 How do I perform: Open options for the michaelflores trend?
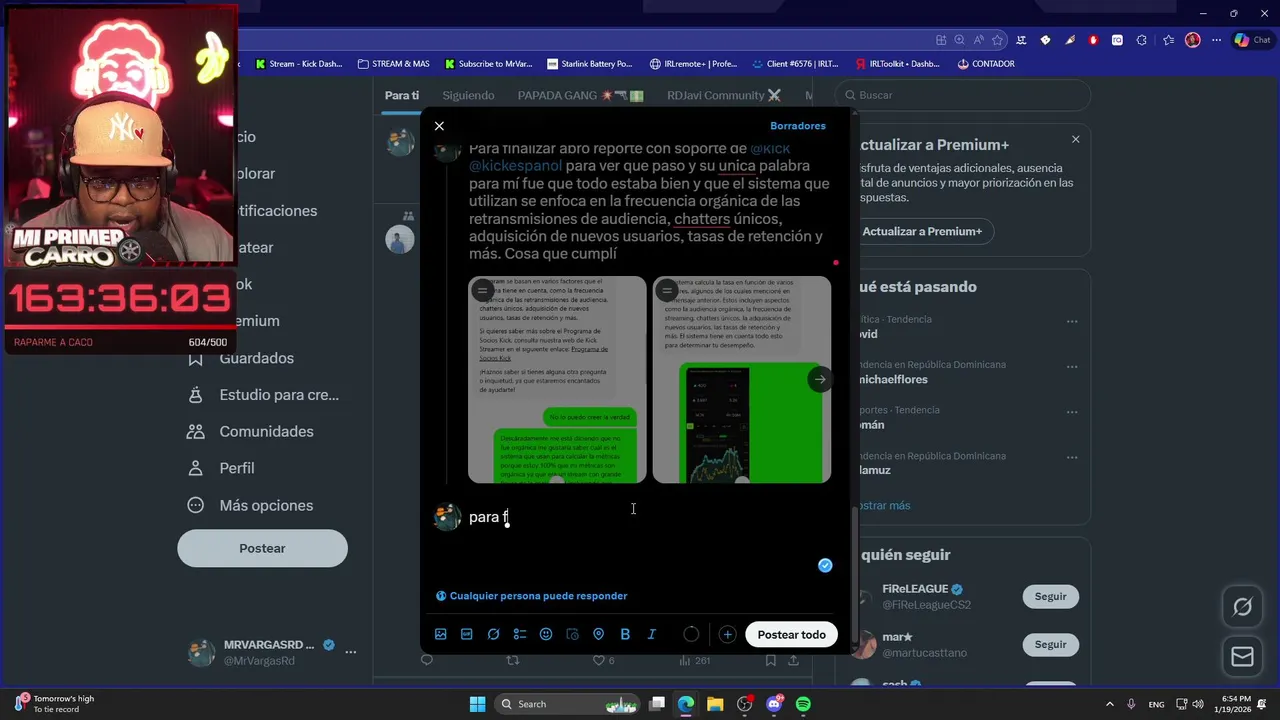[x=1072, y=367]
